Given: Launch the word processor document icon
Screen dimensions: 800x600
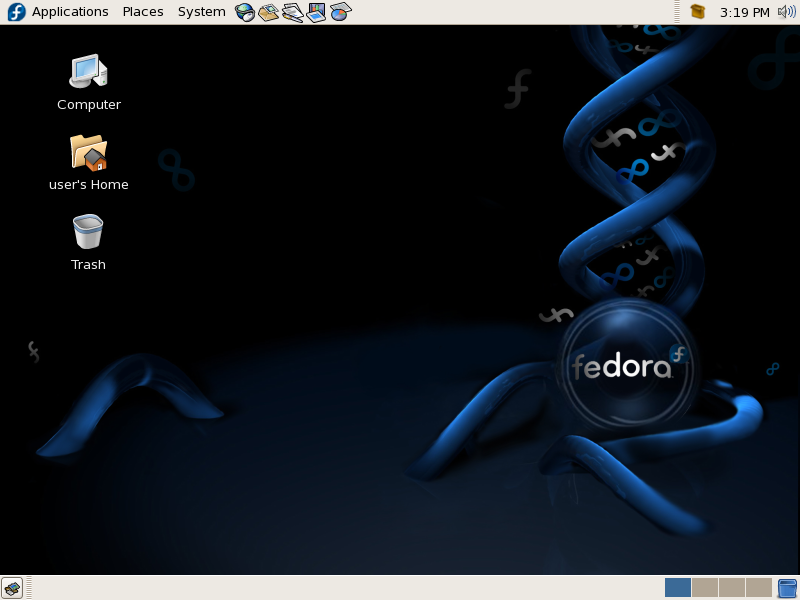Looking at the screenshot, I should pyautogui.click(x=292, y=12).
